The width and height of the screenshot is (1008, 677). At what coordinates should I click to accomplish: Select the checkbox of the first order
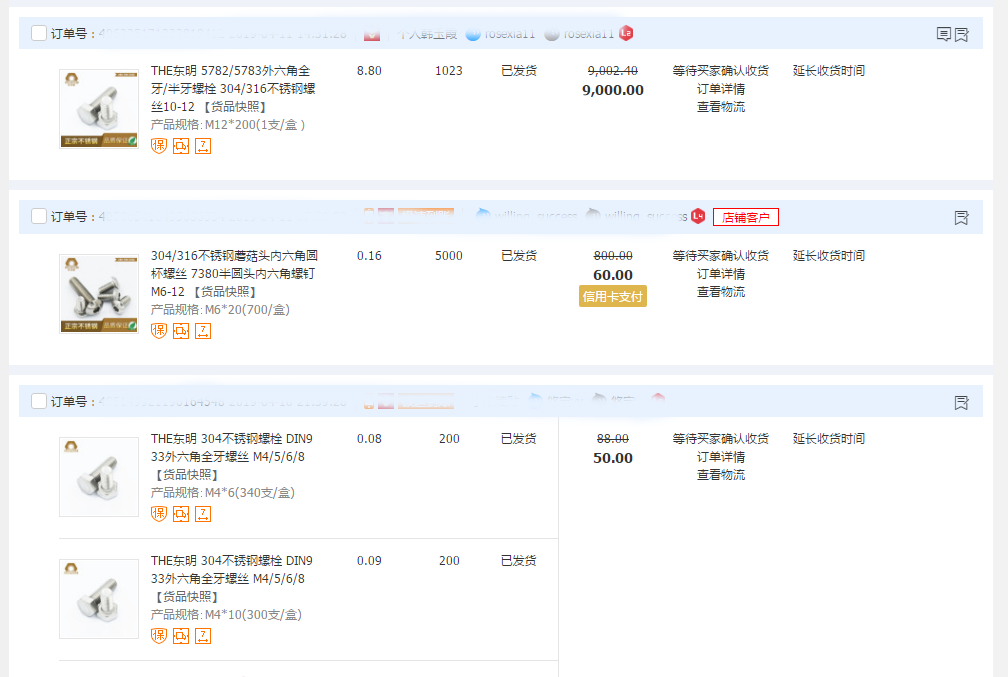[38, 32]
